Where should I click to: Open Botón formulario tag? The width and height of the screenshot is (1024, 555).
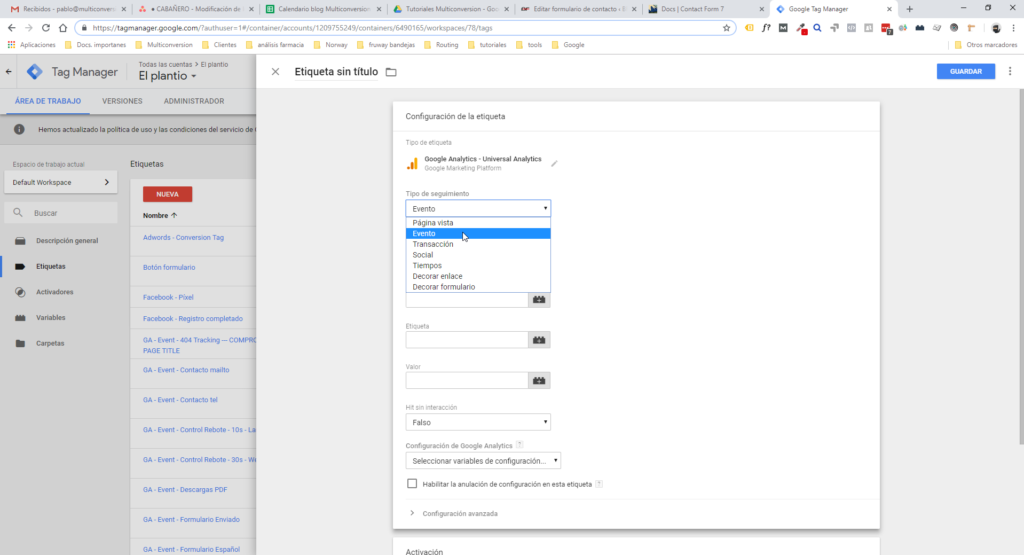[169, 267]
